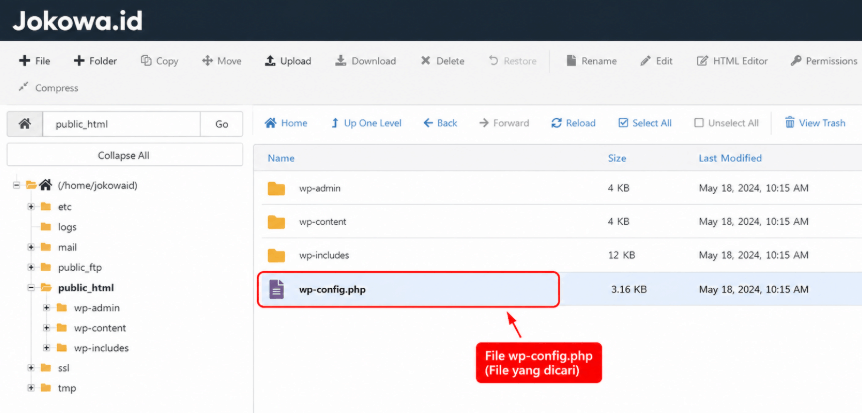Click the home icon beside path field
The image size is (862, 413).
[25, 124]
